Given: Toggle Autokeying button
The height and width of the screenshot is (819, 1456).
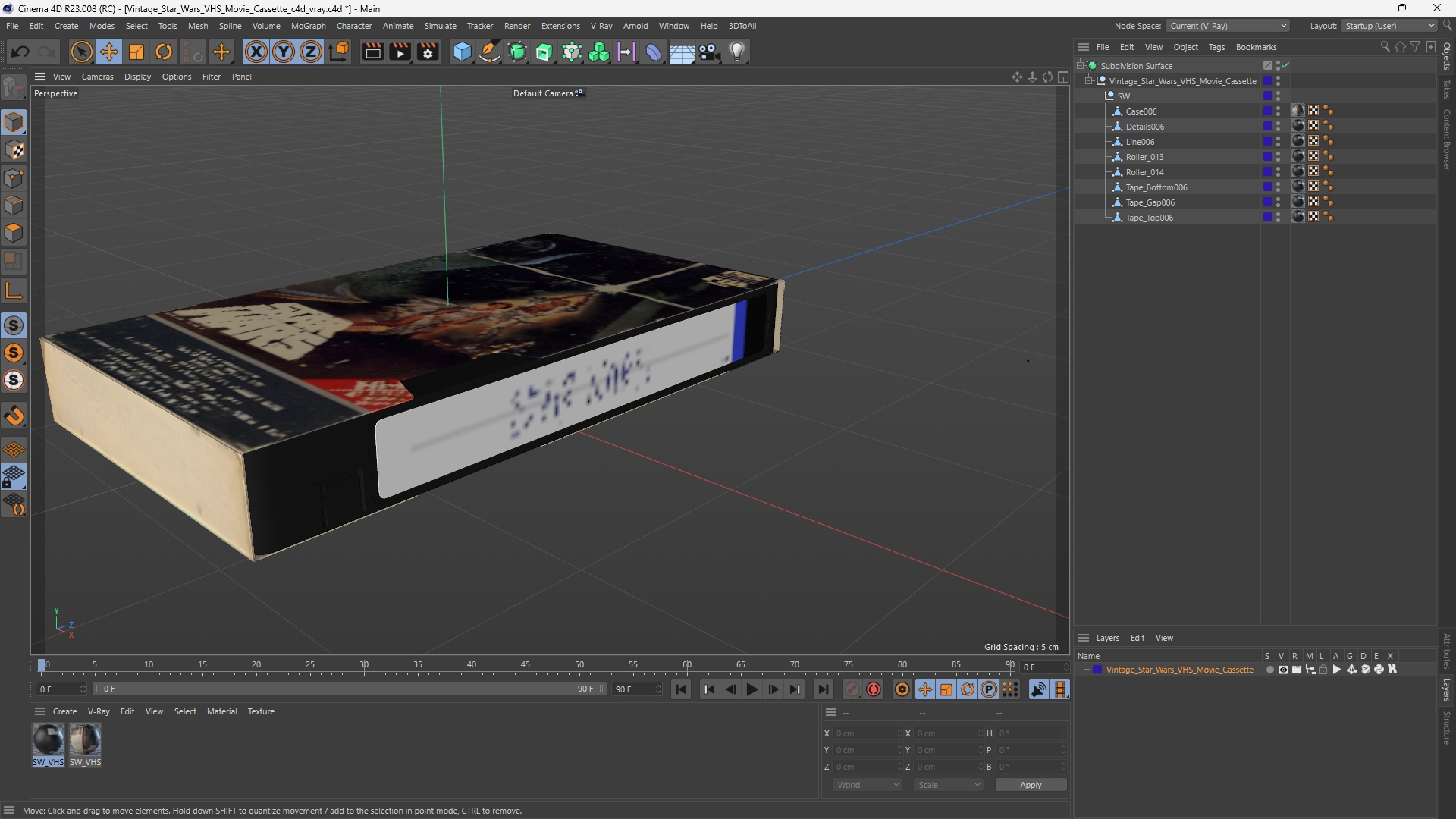Looking at the screenshot, I should point(874,689).
